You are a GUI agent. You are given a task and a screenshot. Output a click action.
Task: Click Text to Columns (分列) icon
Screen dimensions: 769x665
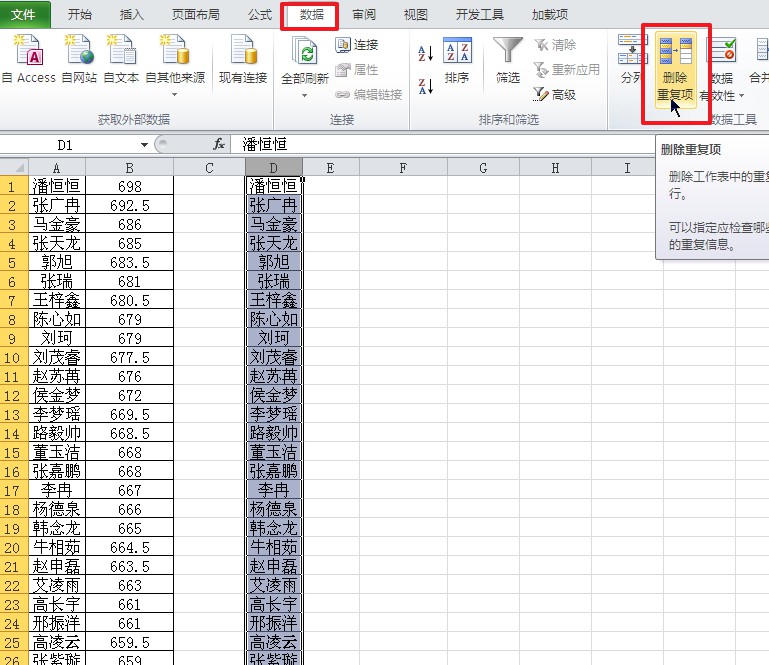coord(632,58)
